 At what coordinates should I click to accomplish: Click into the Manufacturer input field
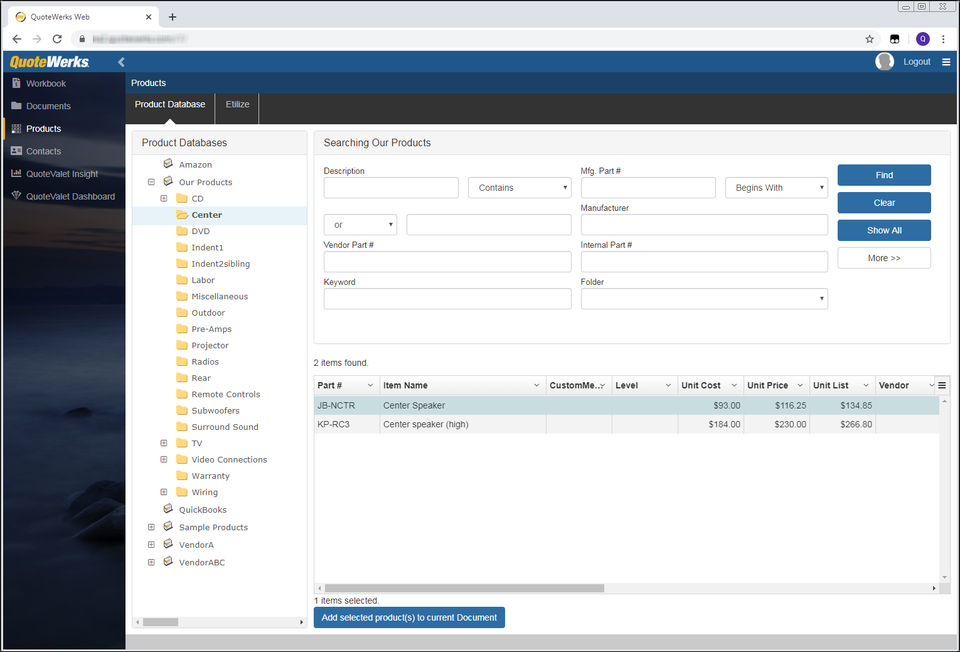(x=704, y=225)
